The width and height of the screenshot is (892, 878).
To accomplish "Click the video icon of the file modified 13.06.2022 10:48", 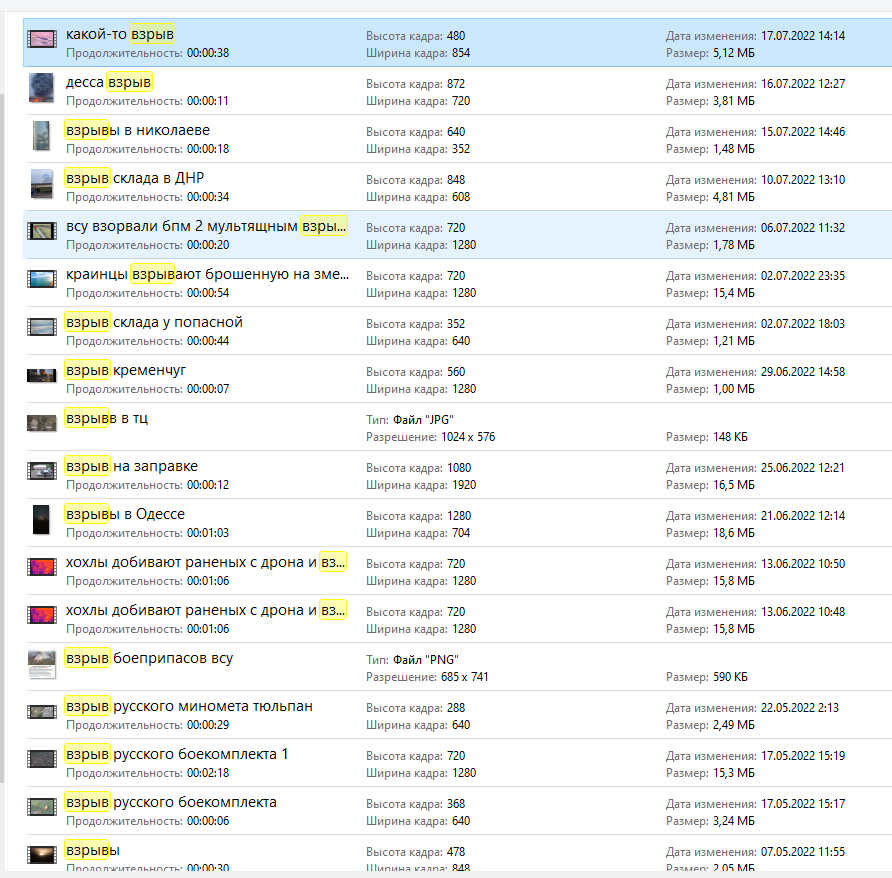I will tap(42, 615).
